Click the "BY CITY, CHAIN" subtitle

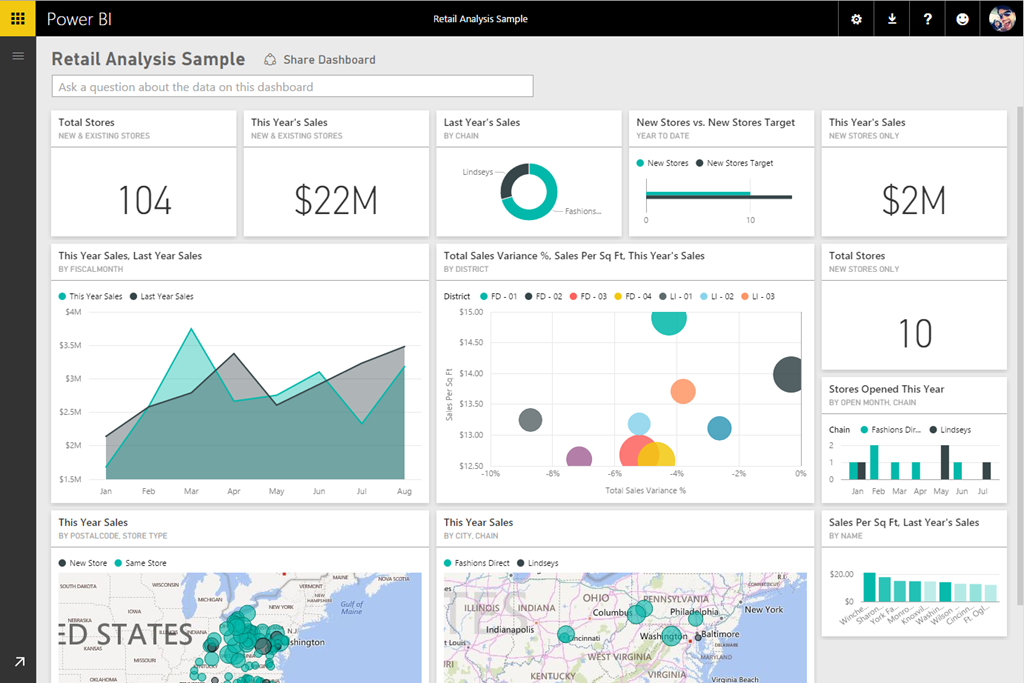point(471,536)
